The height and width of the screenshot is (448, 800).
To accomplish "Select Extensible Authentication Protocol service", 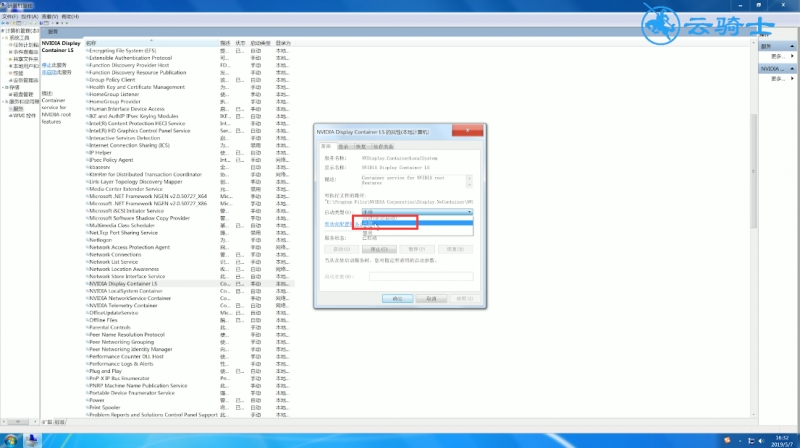I will click(131, 58).
